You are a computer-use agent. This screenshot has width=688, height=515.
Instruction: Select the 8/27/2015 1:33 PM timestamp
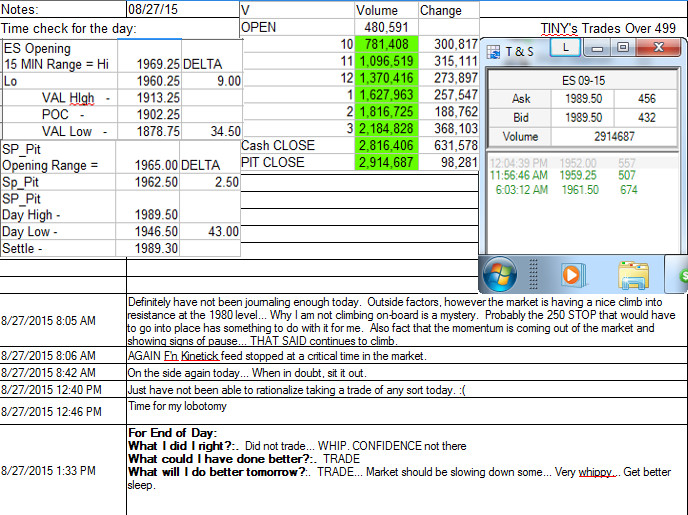pyautogui.click(x=48, y=471)
